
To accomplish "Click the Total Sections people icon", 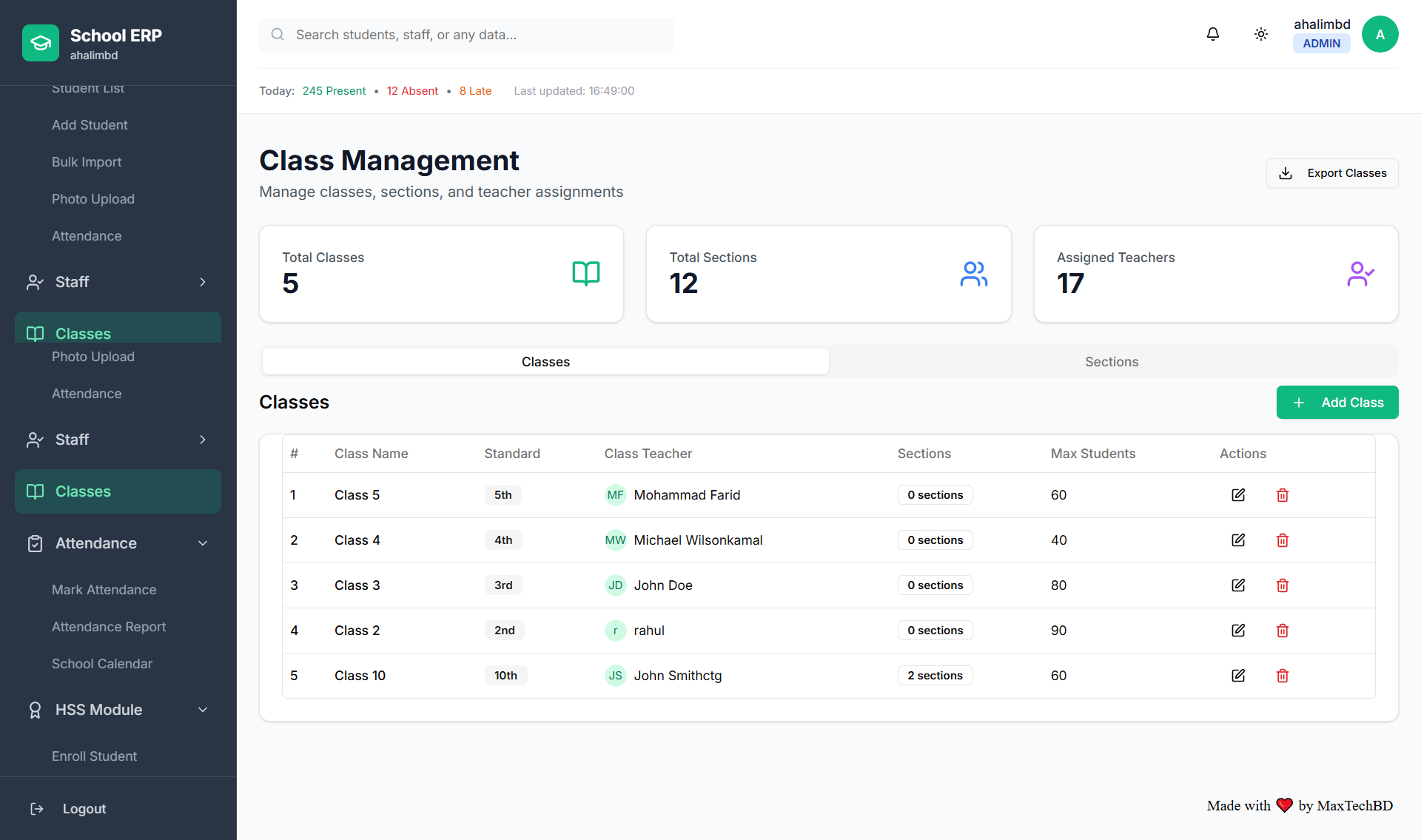I will coord(974,274).
